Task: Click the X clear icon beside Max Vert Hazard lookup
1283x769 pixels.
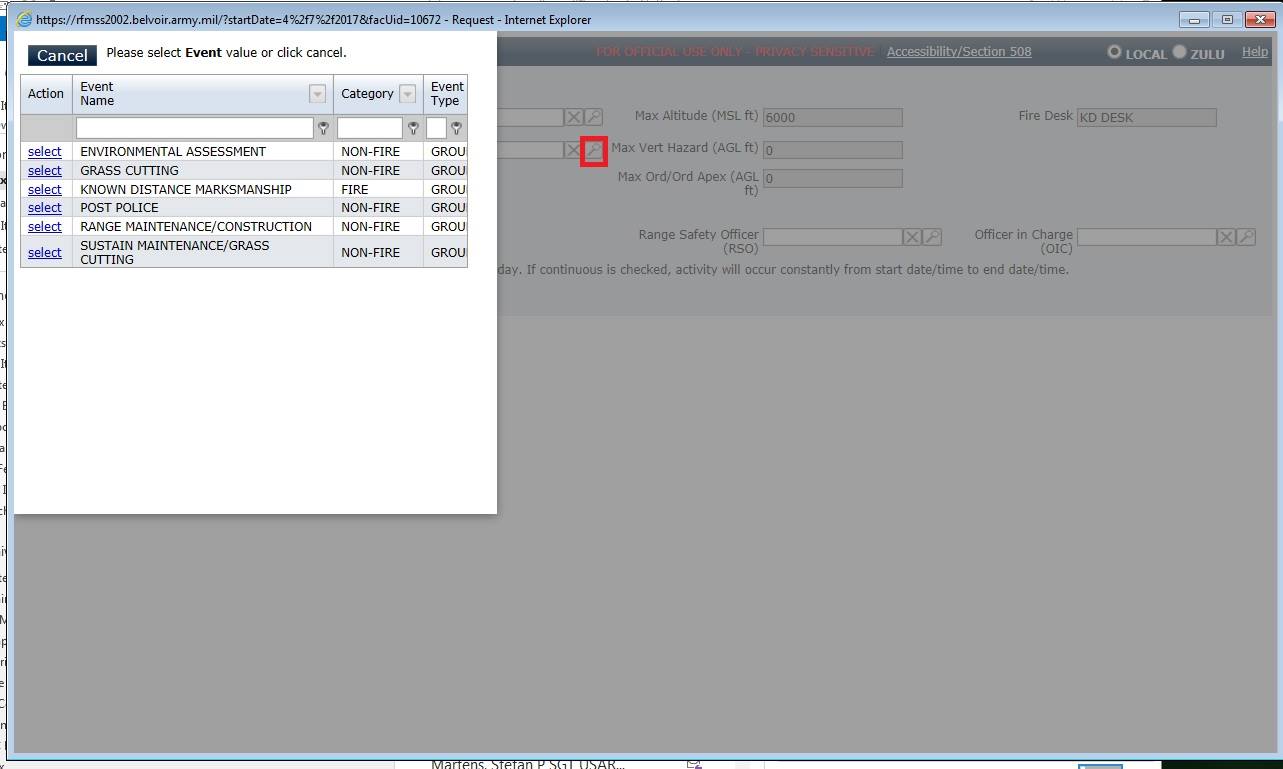Action: [573, 150]
